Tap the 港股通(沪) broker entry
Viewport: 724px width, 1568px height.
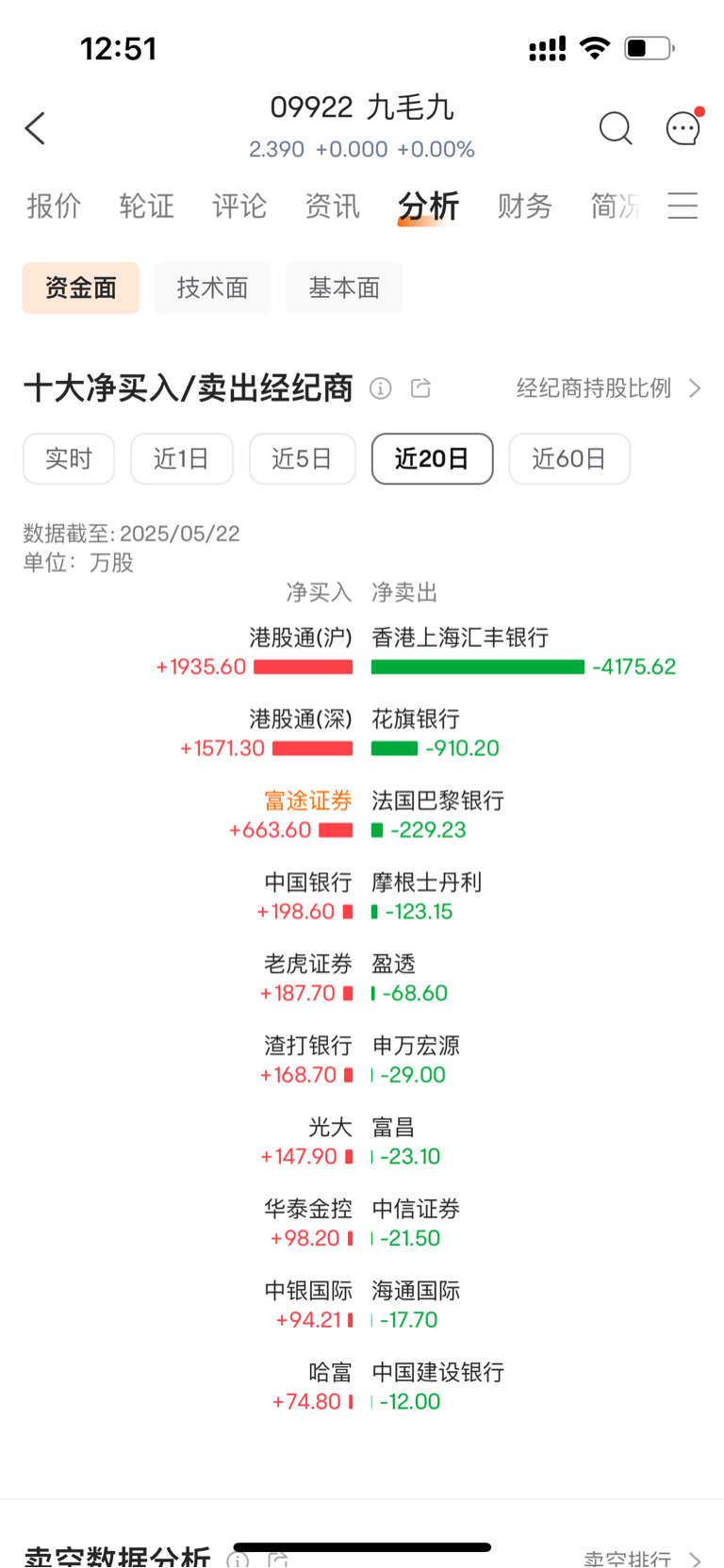click(301, 637)
